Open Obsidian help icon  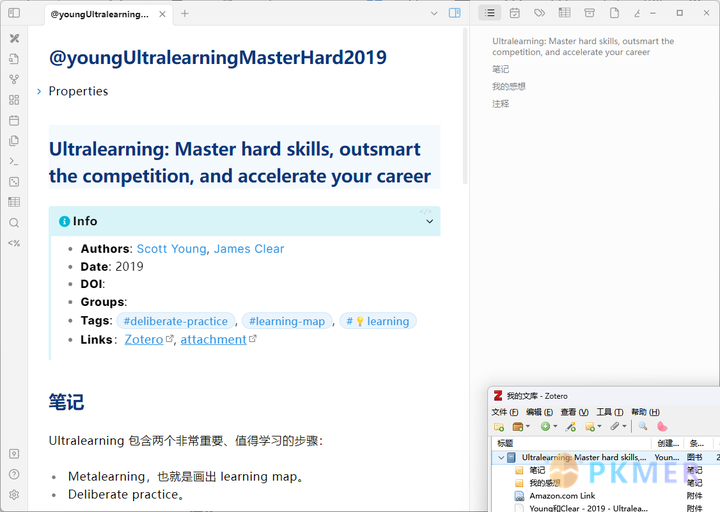click(x=14, y=474)
